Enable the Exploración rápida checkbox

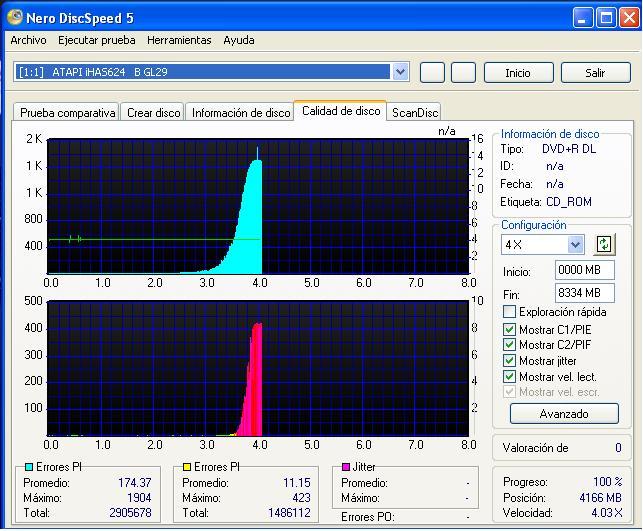510,312
